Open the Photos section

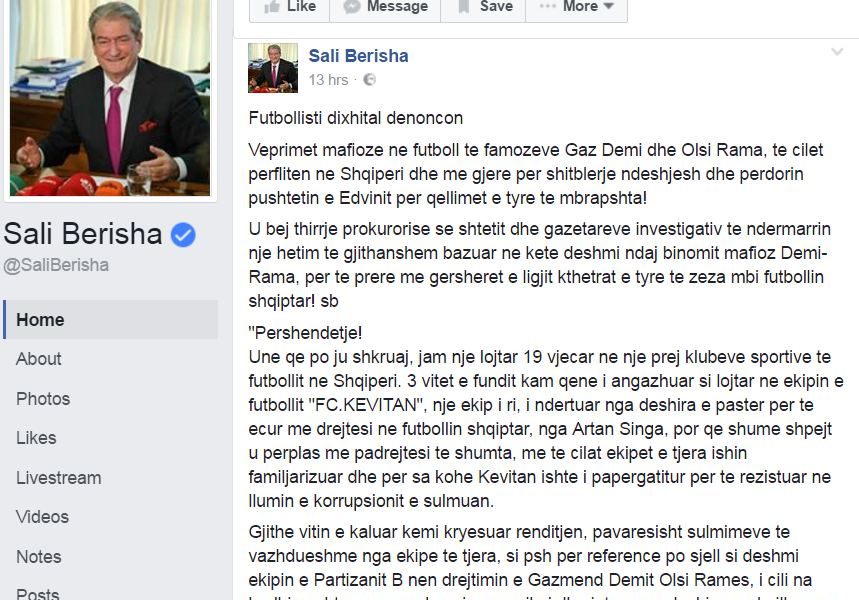(x=43, y=398)
